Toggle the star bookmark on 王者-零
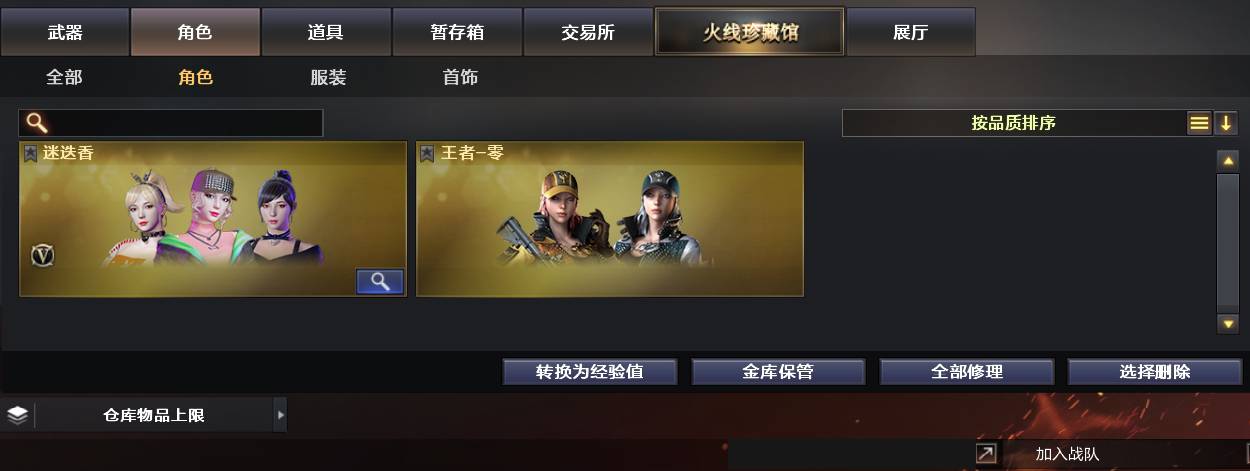Viewport: 1250px width, 471px height. [427, 154]
